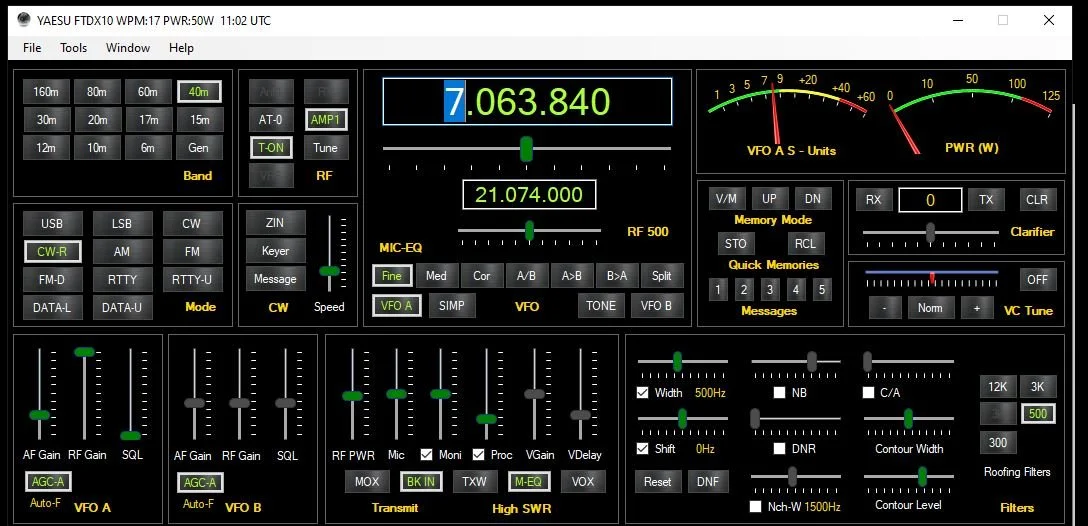This screenshot has width=1088, height=526.
Task: Turn VC Tune OFF button
Action: [x=1038, y=279]
